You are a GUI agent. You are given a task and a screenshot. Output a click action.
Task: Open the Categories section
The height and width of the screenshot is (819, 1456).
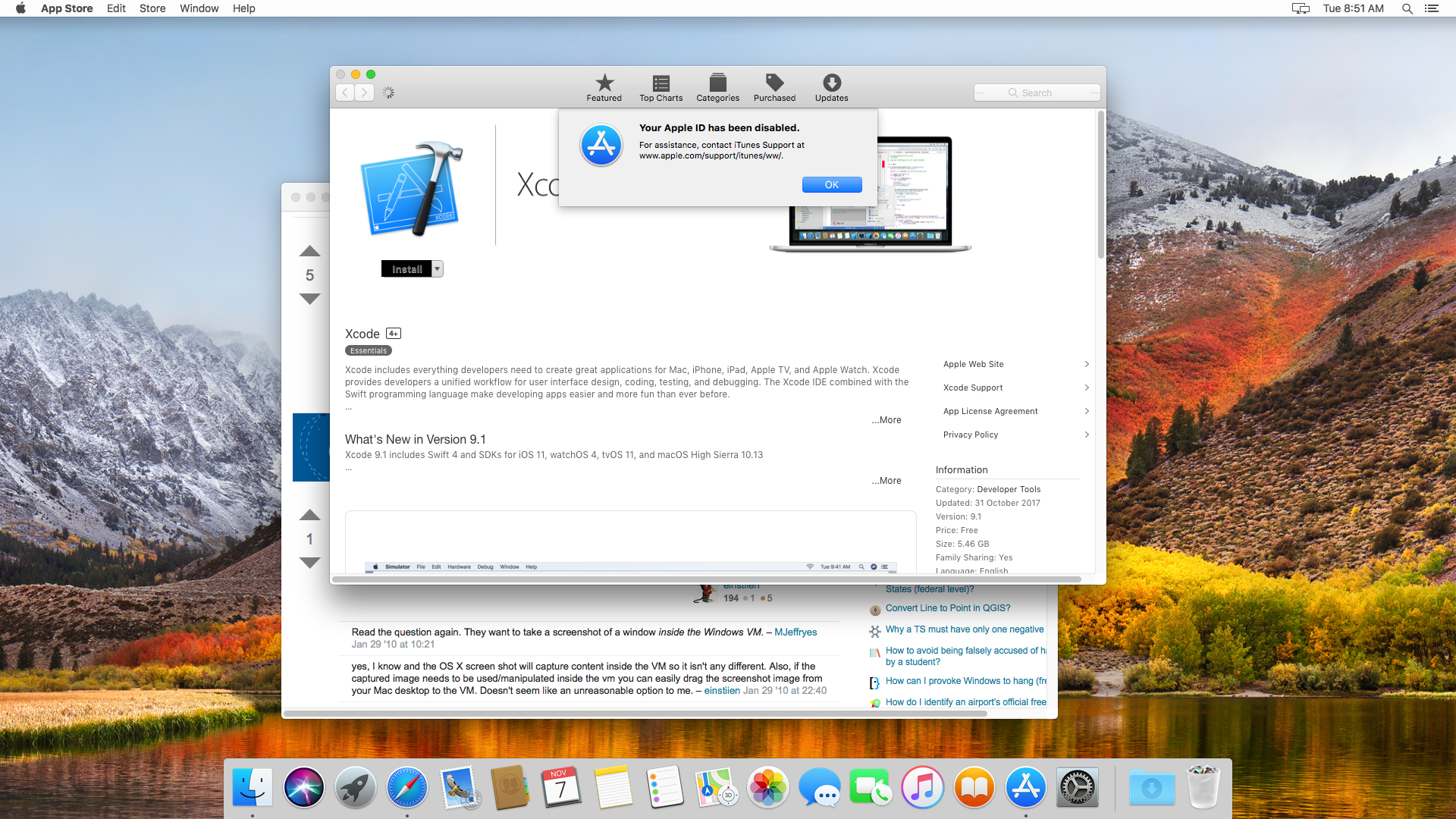pyautogui.click(x=717, y=87)
